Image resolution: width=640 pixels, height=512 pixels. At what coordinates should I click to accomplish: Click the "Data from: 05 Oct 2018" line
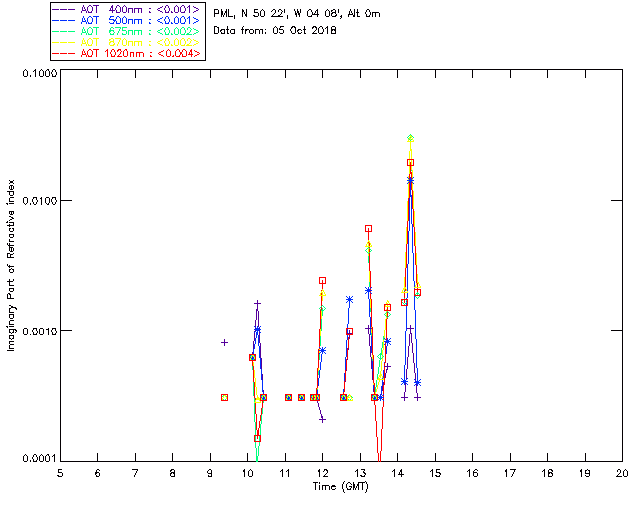point(275,31)
